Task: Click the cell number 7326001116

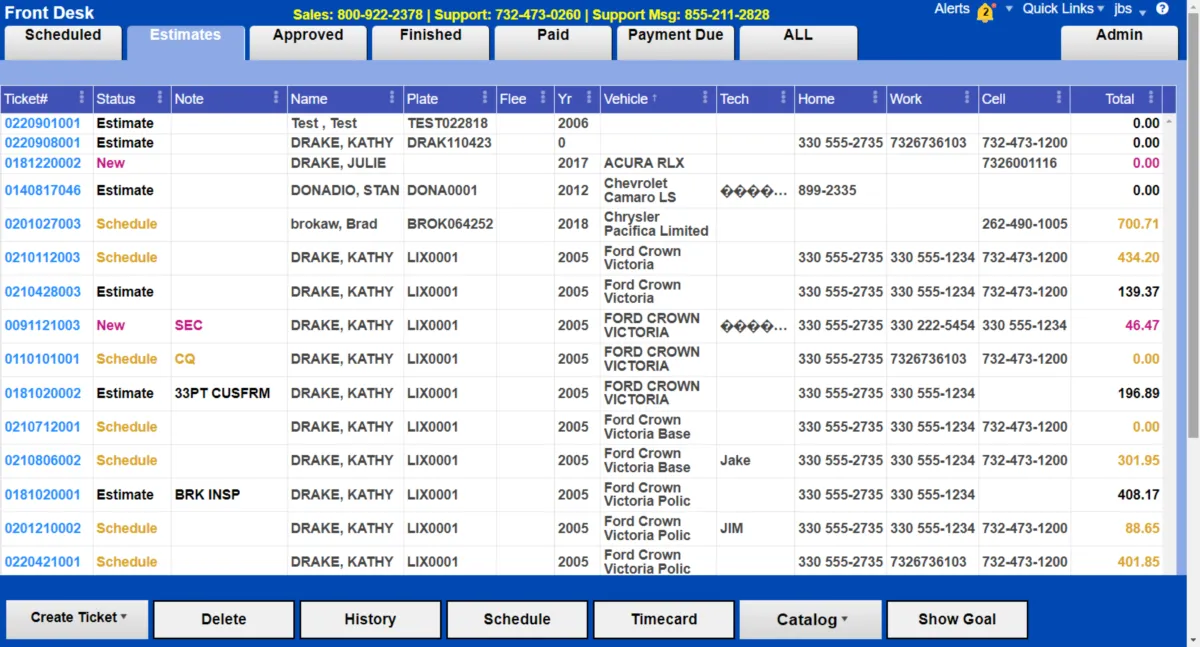Action: coord(1019,163)
